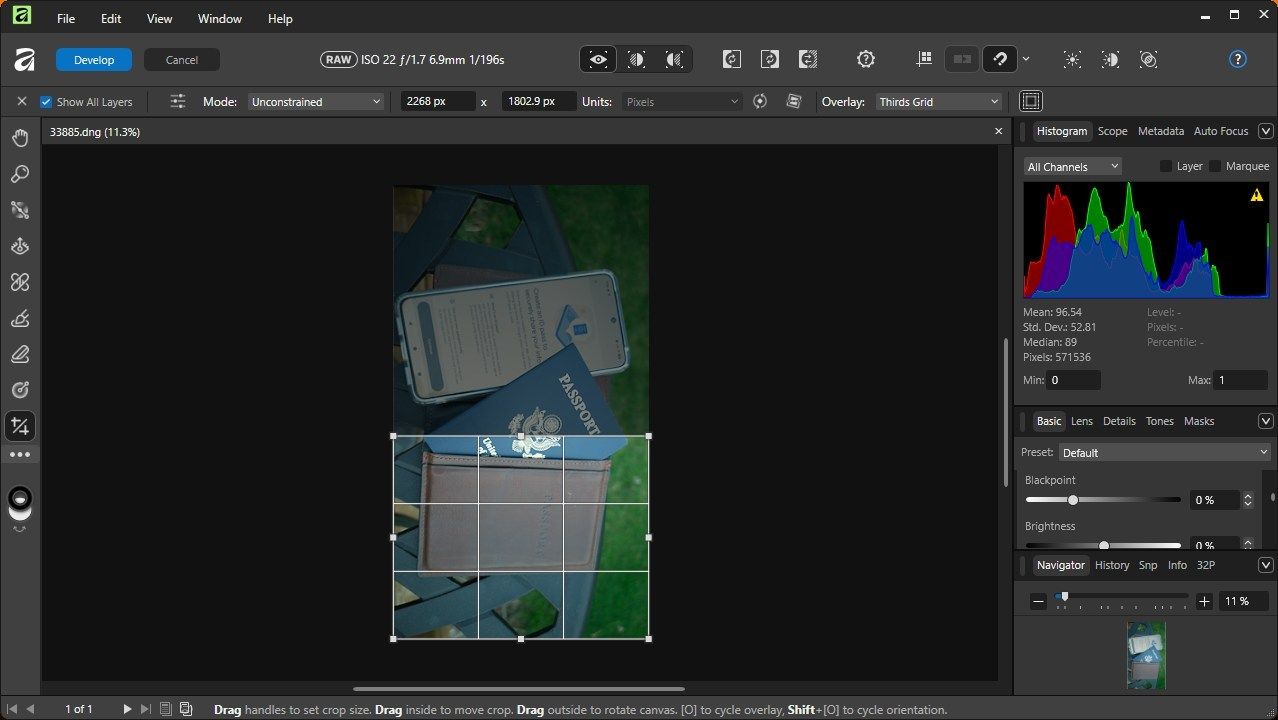Adjust the Blackpoint slider
1278x720 pixels.
coord(1103,500)
